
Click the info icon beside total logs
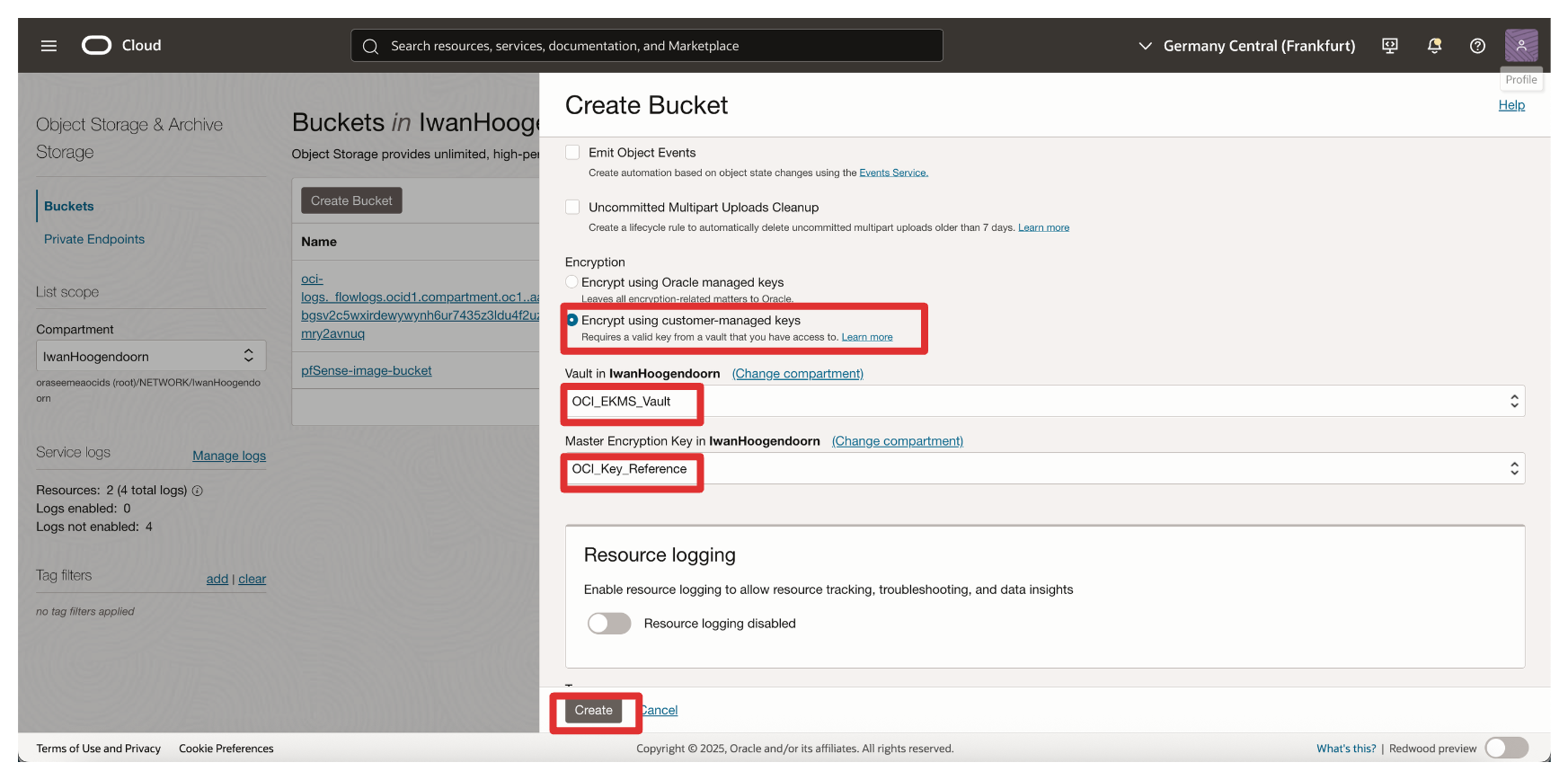[x=198, y=491]
